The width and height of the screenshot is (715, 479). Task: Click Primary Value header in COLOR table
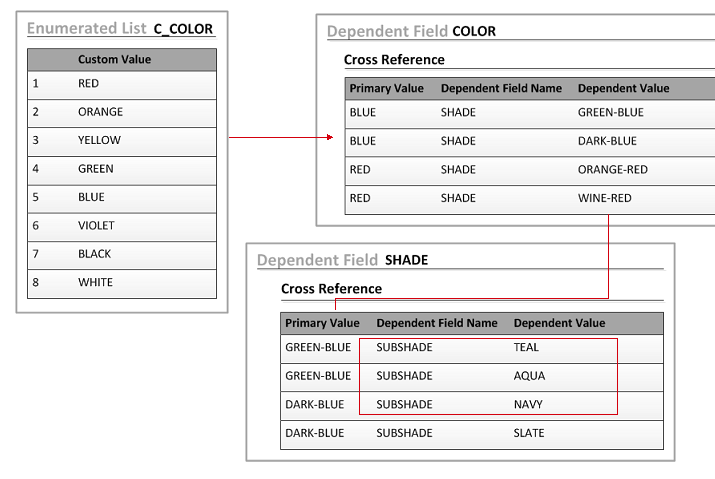coord(386,88)
